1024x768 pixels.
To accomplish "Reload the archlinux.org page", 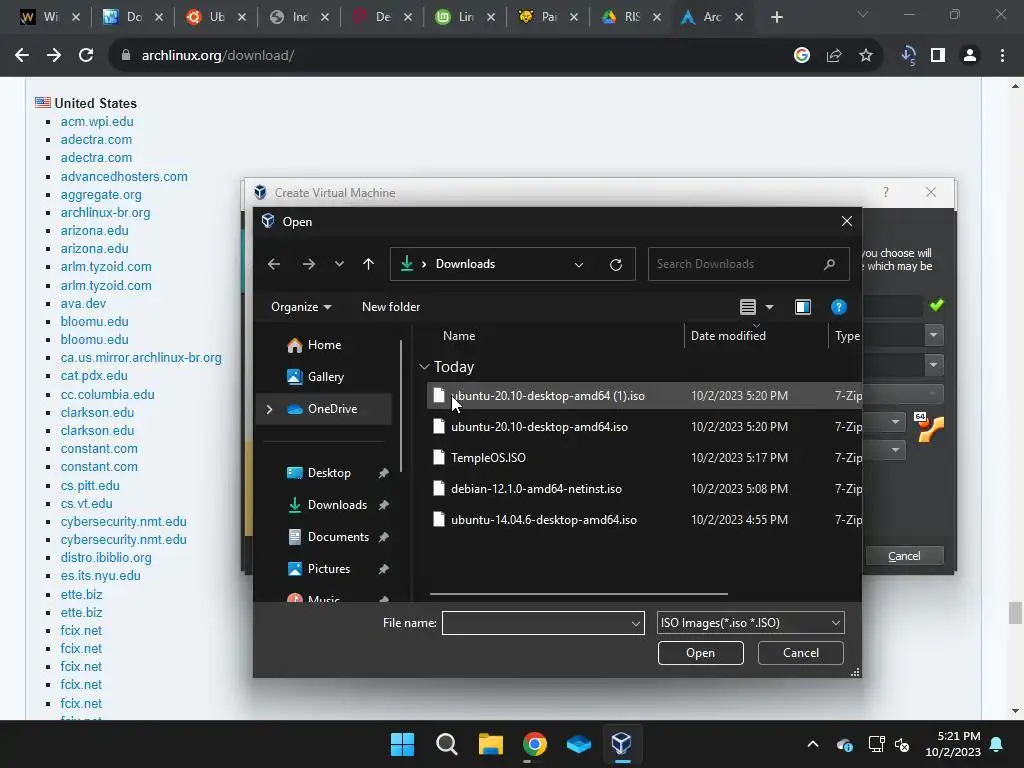I will pos(86,56).
